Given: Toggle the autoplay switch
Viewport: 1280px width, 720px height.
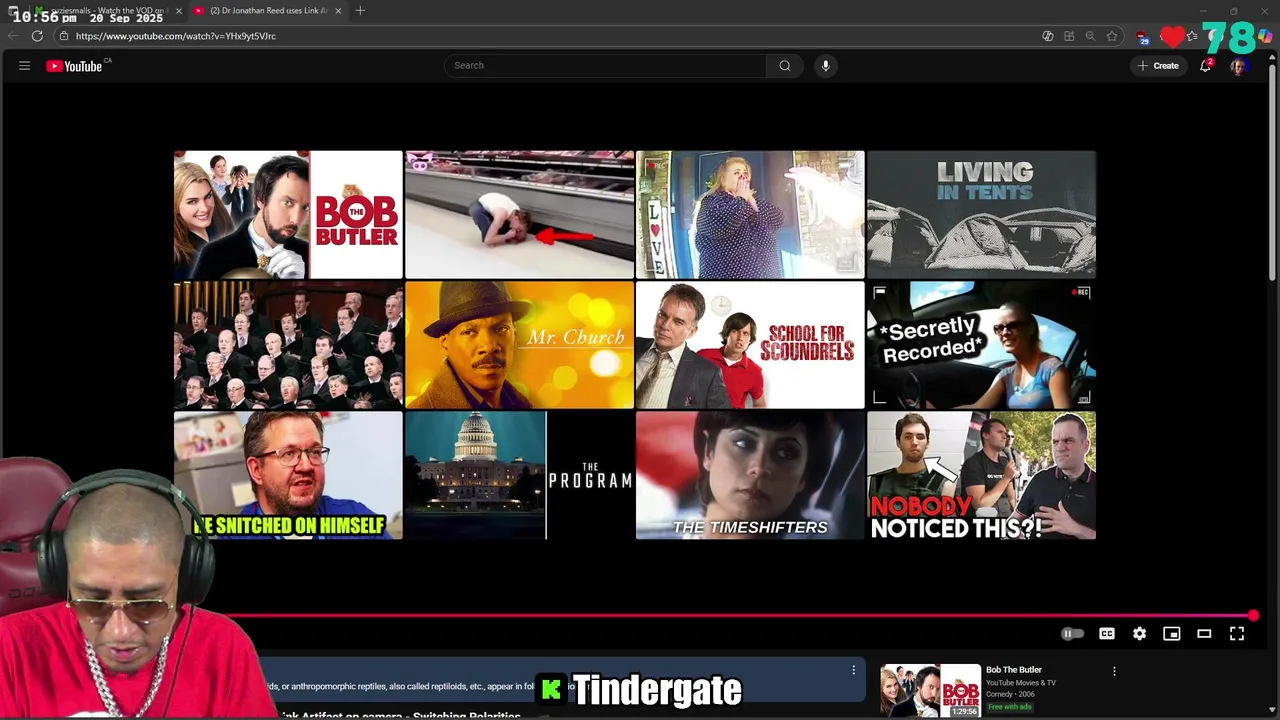Looking at the screenshot, I should (1072, 634).
